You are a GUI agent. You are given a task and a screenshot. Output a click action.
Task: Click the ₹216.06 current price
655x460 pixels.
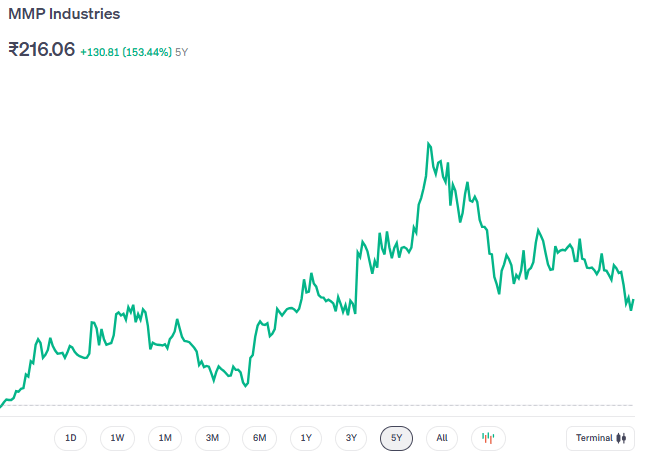click(x=41, y=49)
